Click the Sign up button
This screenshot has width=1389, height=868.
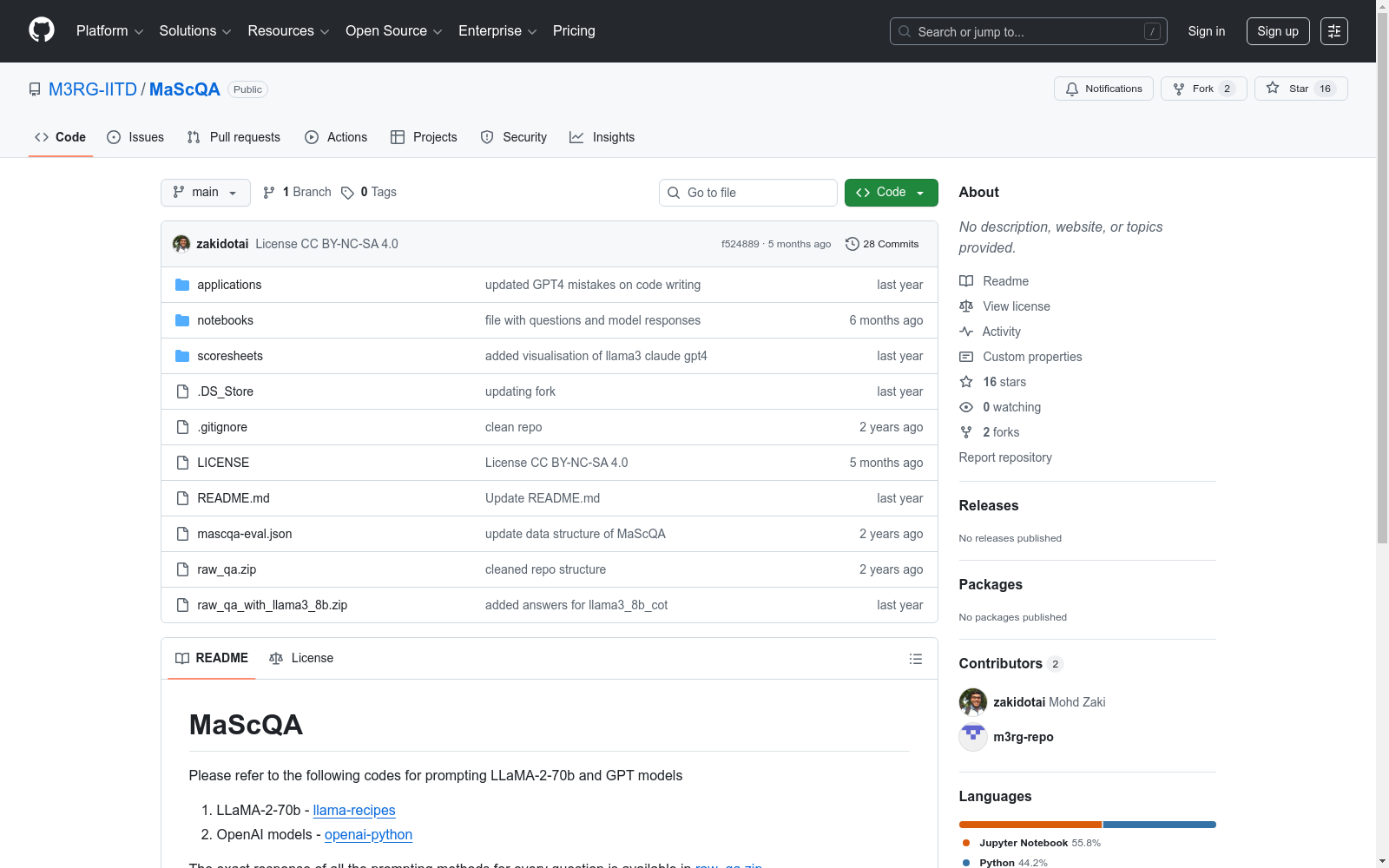pyautogui.click(x=1278, y=31)
